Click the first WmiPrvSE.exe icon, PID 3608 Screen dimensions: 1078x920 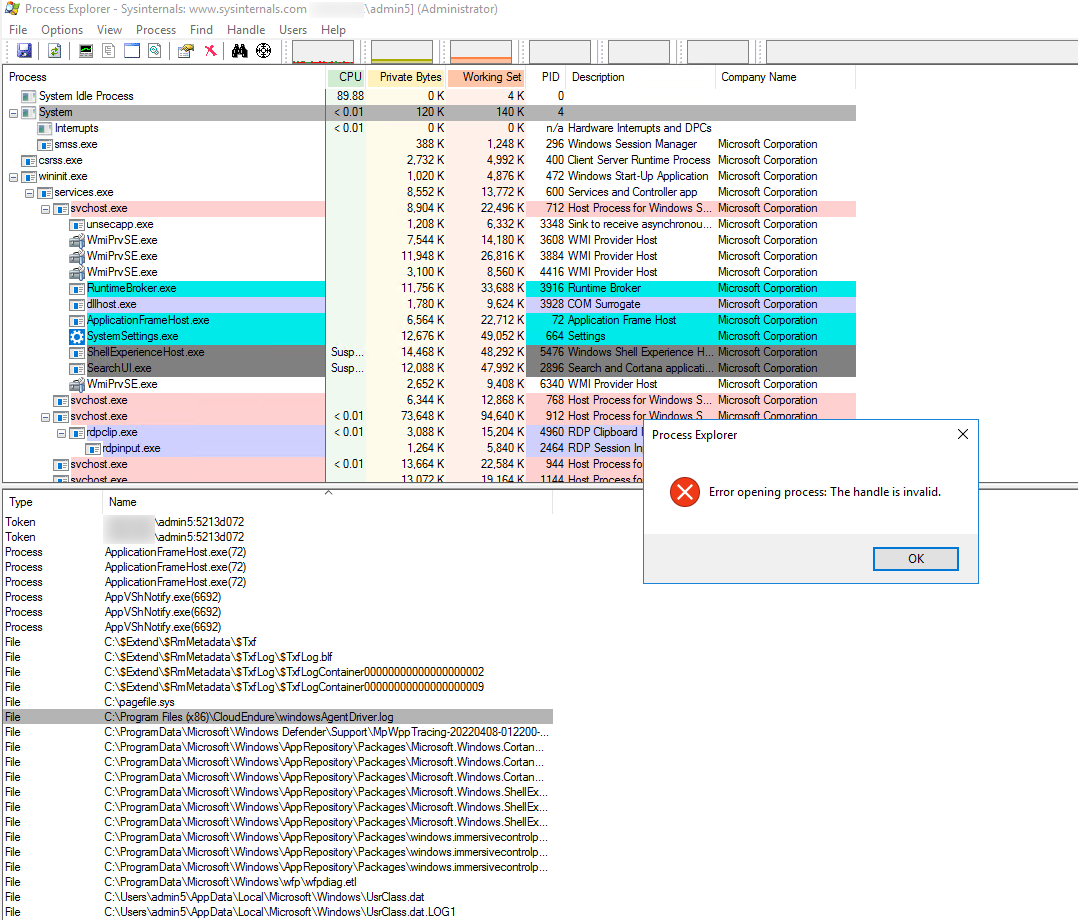[x=77, y=241]
